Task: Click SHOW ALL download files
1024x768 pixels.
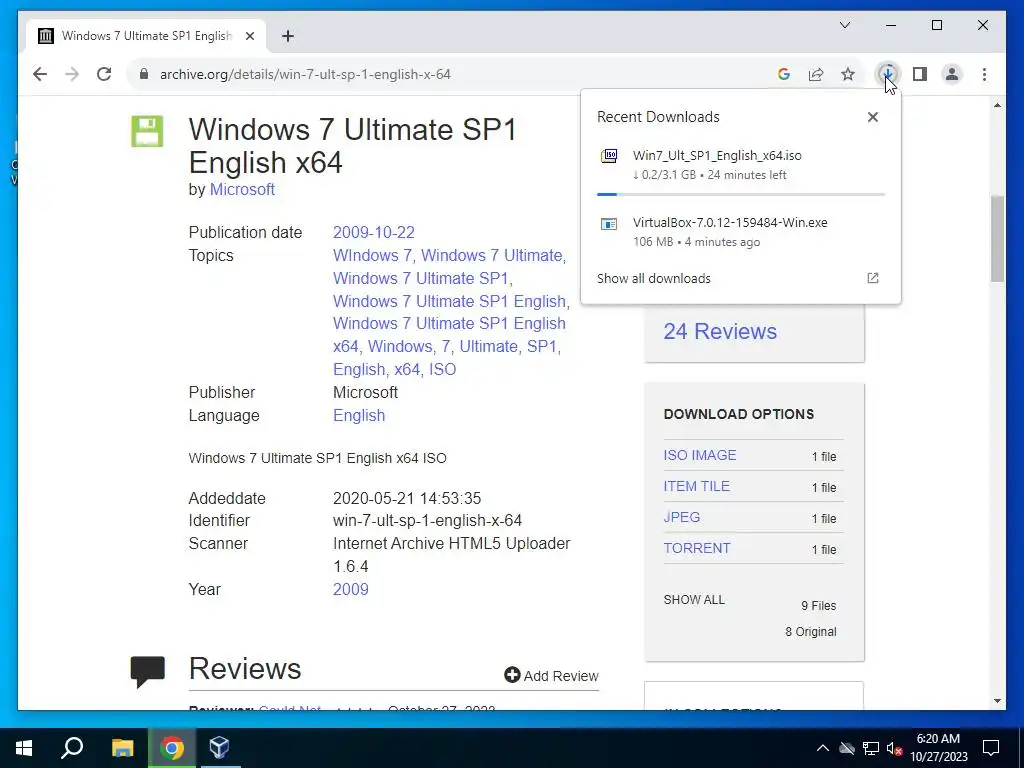Action: 694,600
